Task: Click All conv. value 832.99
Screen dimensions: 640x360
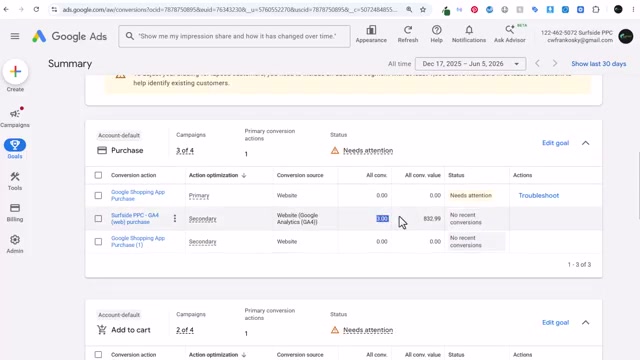Action: pos(432,219)
